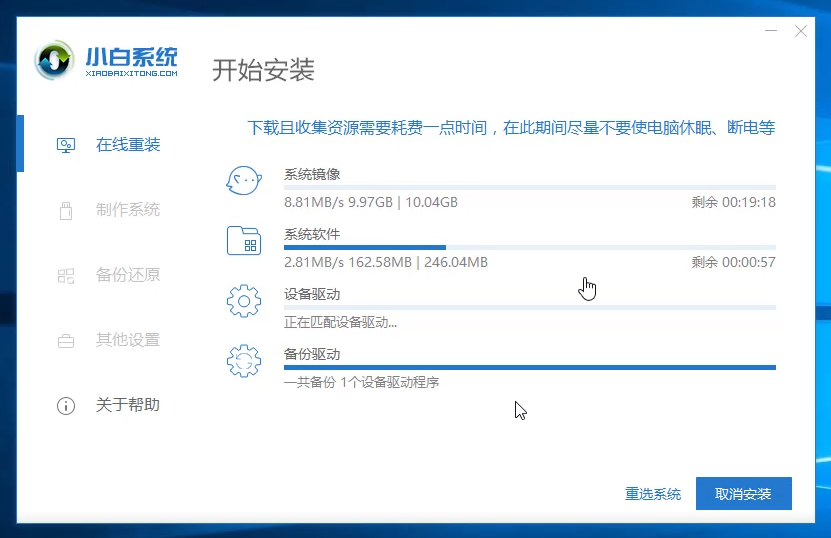This screenshot has width=831, height=538.
Task: Click the 关于帮助 info icon
Action: [x=66, y=405]
